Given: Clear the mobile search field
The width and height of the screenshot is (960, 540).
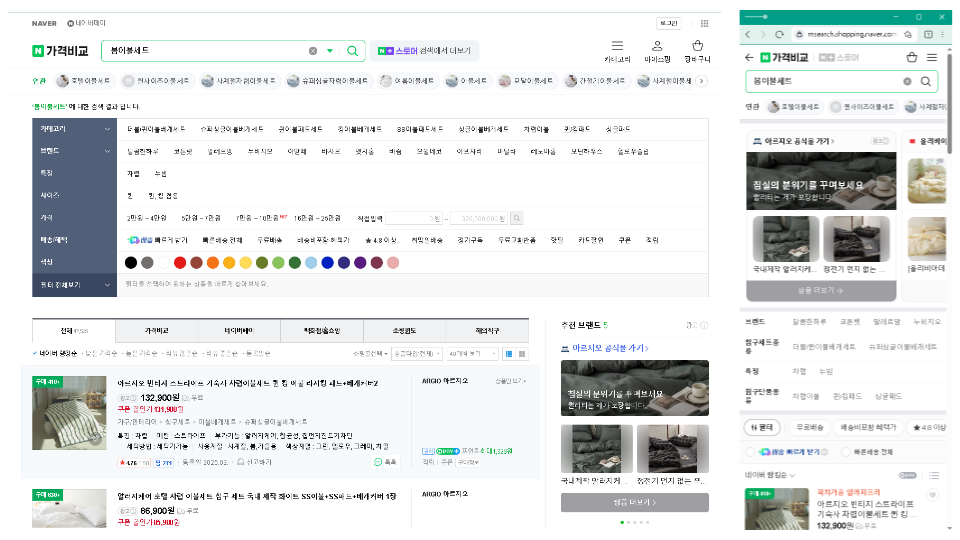Looking at the screenshot, I should 907,81.
